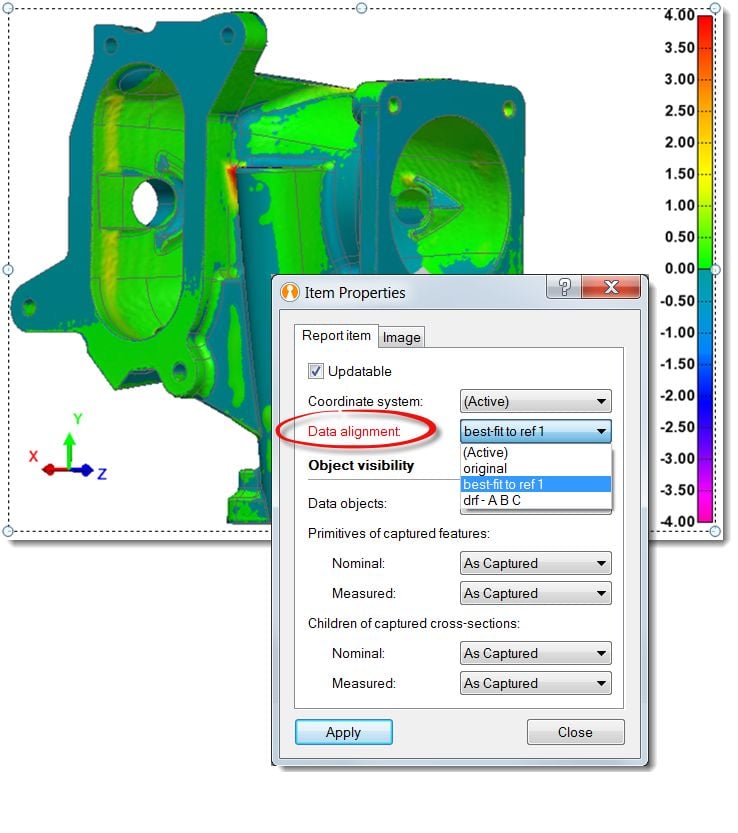Click the 0.00 scale value label
Viewport: 738px width, 833px height.
pos(680,269)
